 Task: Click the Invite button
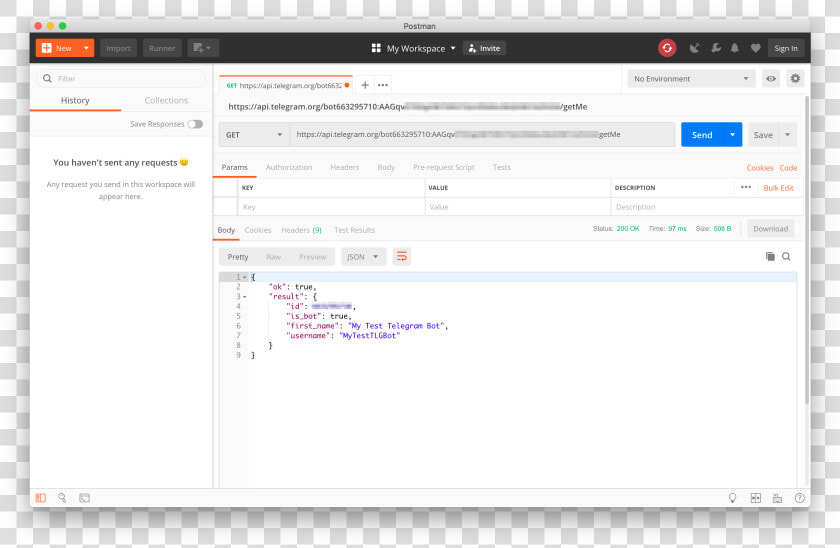coord(484,48)
